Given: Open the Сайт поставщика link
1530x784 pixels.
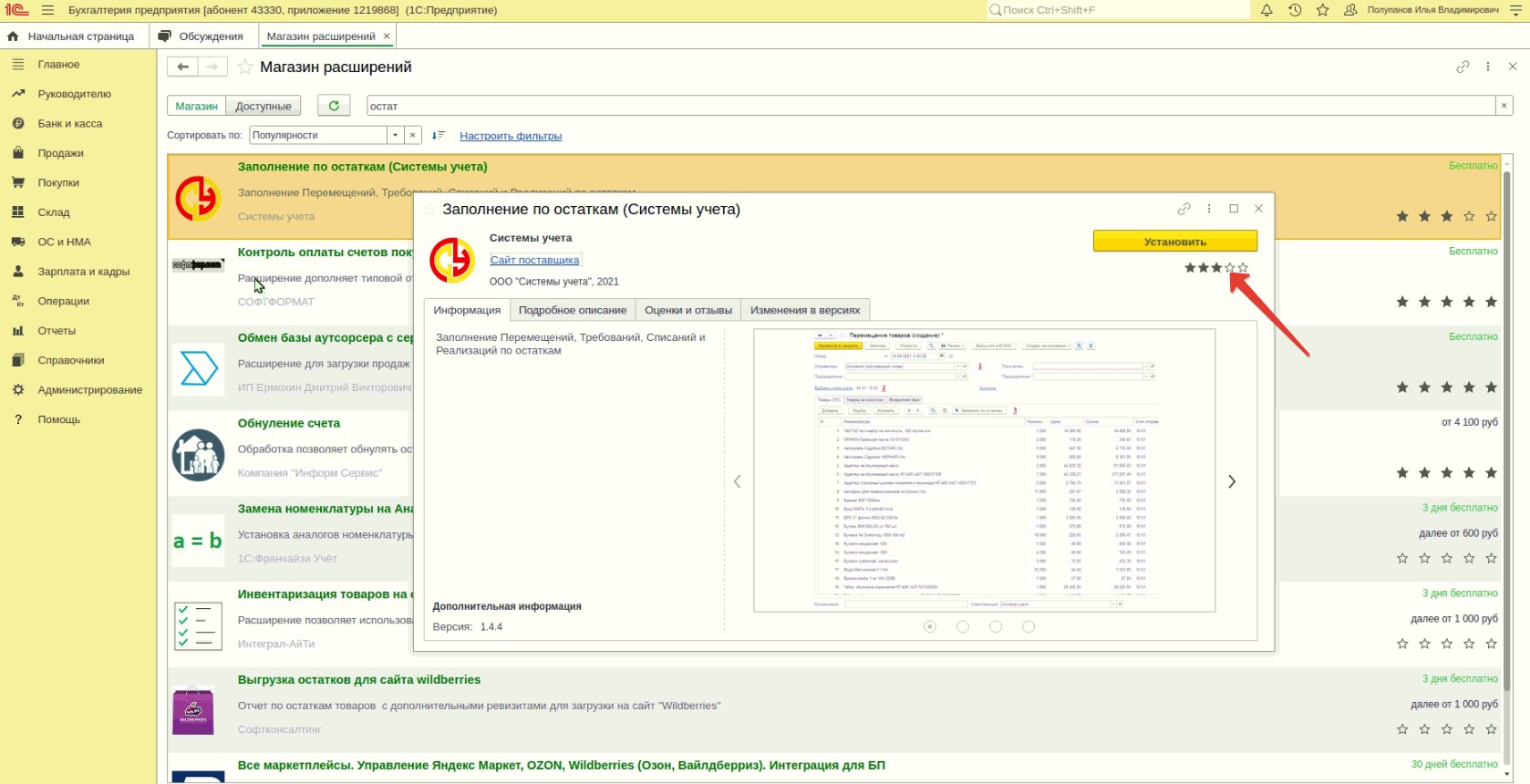Looking at the screenshot, I should [534, 260].
